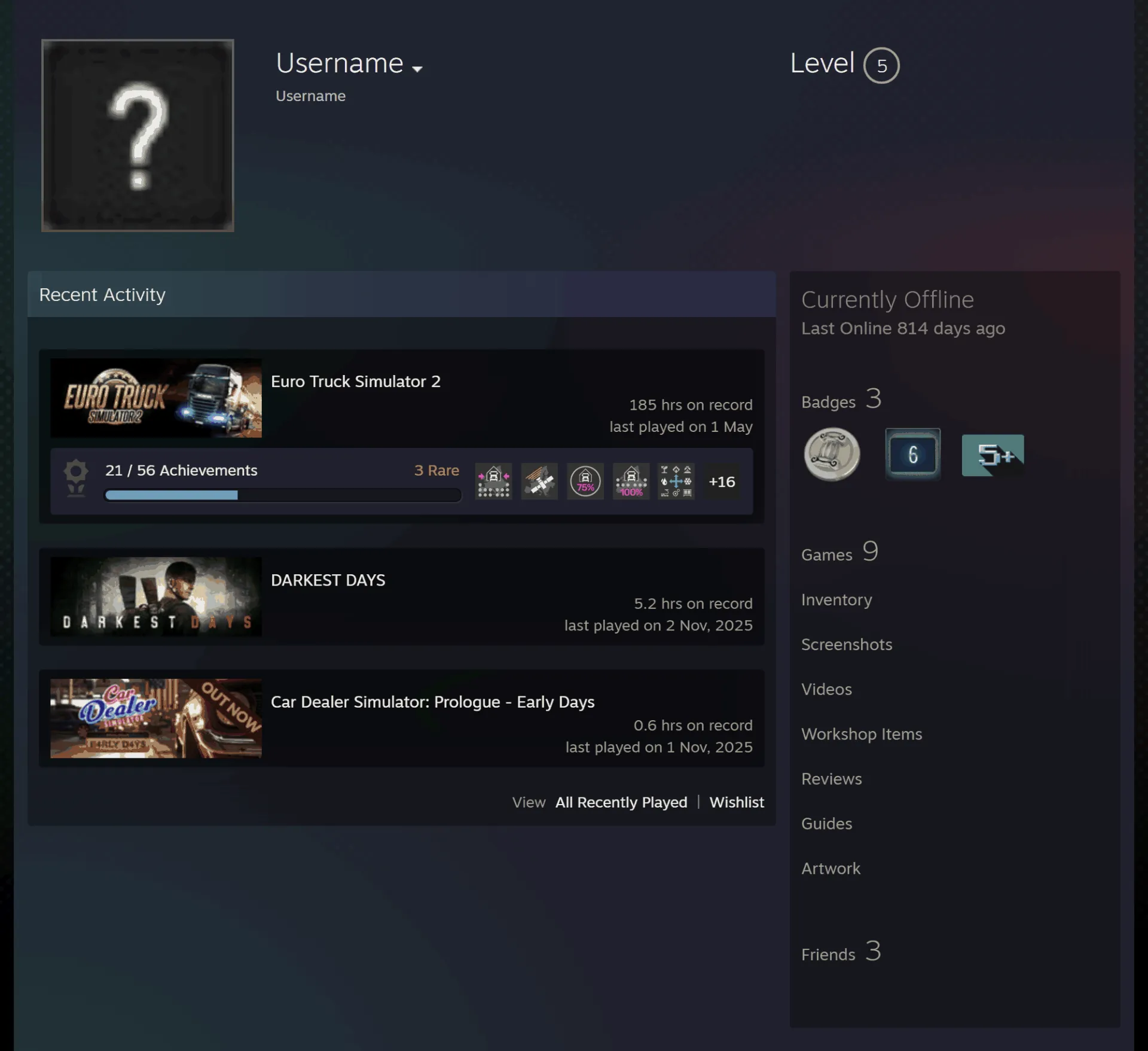Open Car Dealer Simulator: Prologue title link

tap(433, 702)
